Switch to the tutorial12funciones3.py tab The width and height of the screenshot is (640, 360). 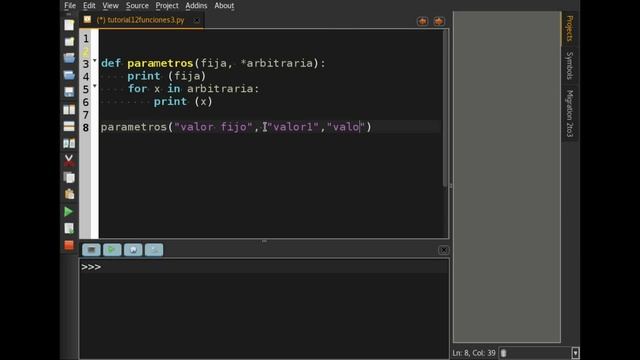coord(140,20)
